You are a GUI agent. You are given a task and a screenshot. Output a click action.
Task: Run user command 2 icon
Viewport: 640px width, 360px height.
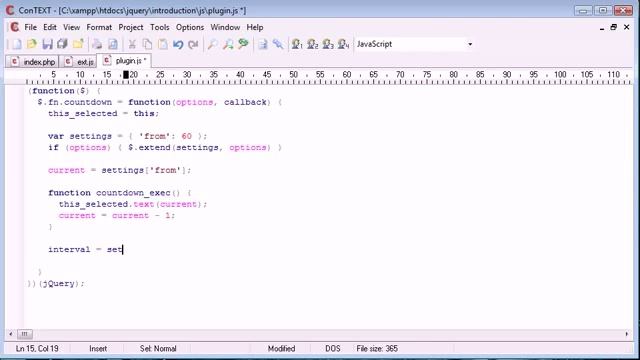click(x=312, y=44)
